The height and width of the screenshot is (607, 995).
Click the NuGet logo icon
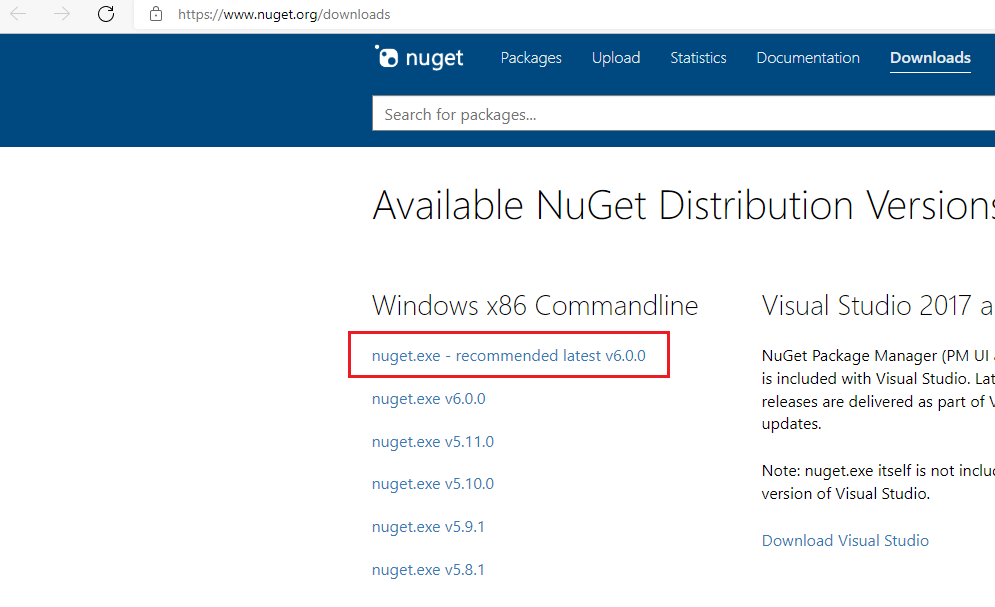(387, 57)
